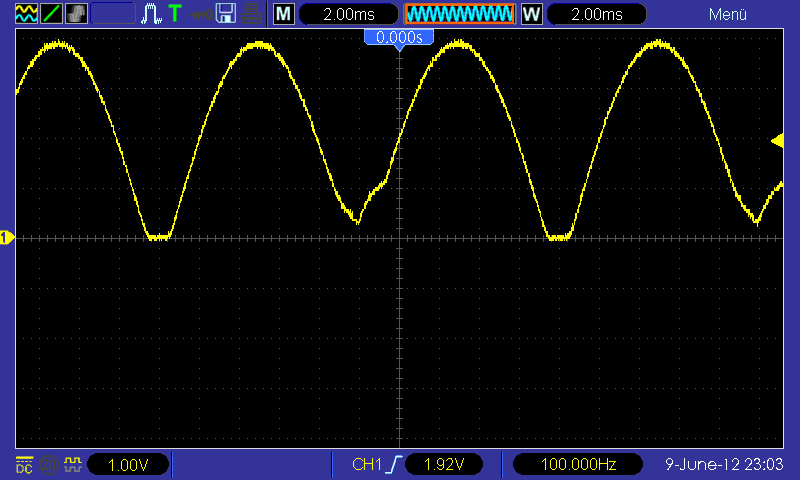The height and width of the screenshot is (480, 800).
Task: Click the green T trigger status icon
Action: pyautogui.click(x=175, y=14)
